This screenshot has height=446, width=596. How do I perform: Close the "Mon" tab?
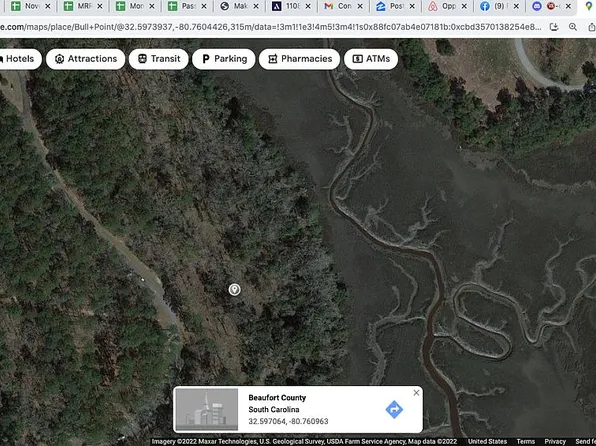click(152, 6)
